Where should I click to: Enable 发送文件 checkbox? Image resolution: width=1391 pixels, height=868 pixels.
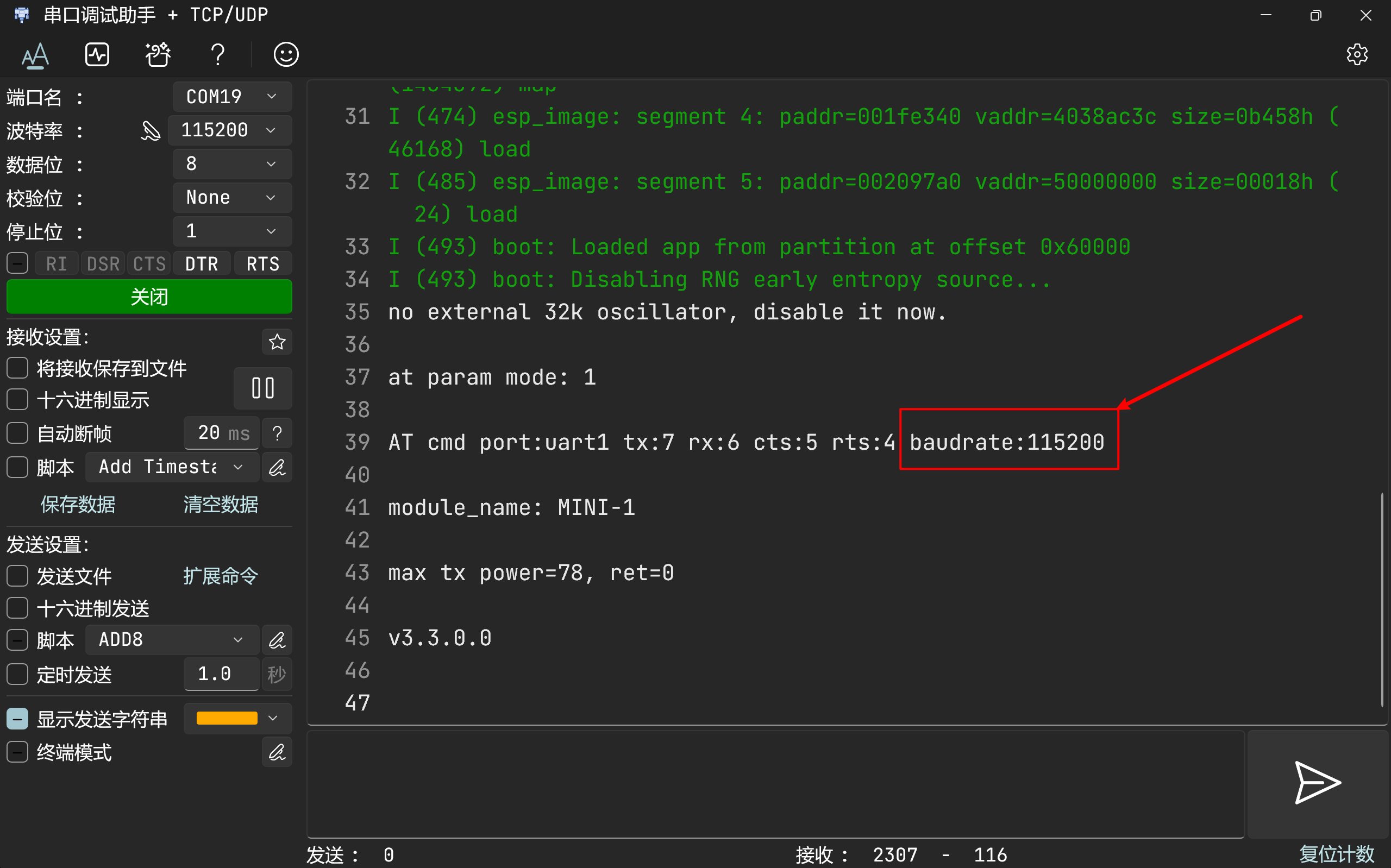pos(17,576)
